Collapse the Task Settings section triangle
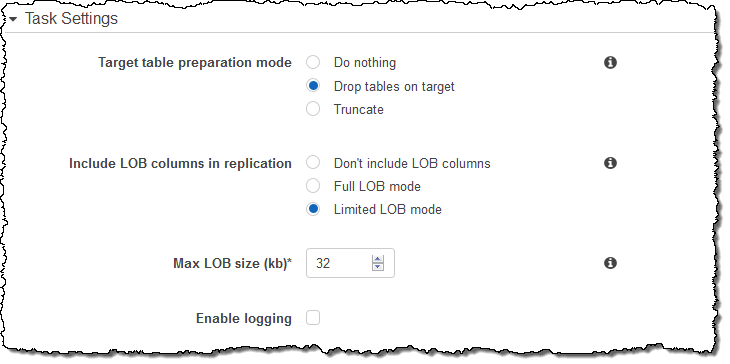730x364 pixels. pyautogui.click(x=13, y=20)
